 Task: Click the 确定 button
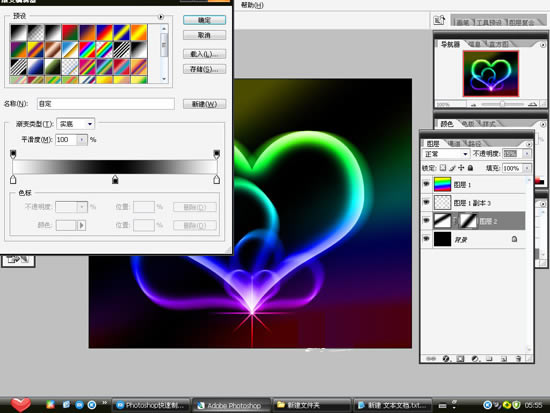pos(204,20)
